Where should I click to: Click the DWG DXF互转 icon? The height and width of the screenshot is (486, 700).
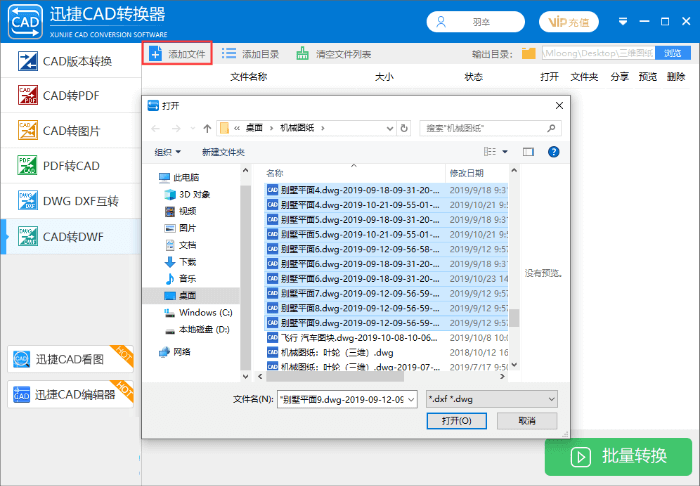tap(28, 201)
